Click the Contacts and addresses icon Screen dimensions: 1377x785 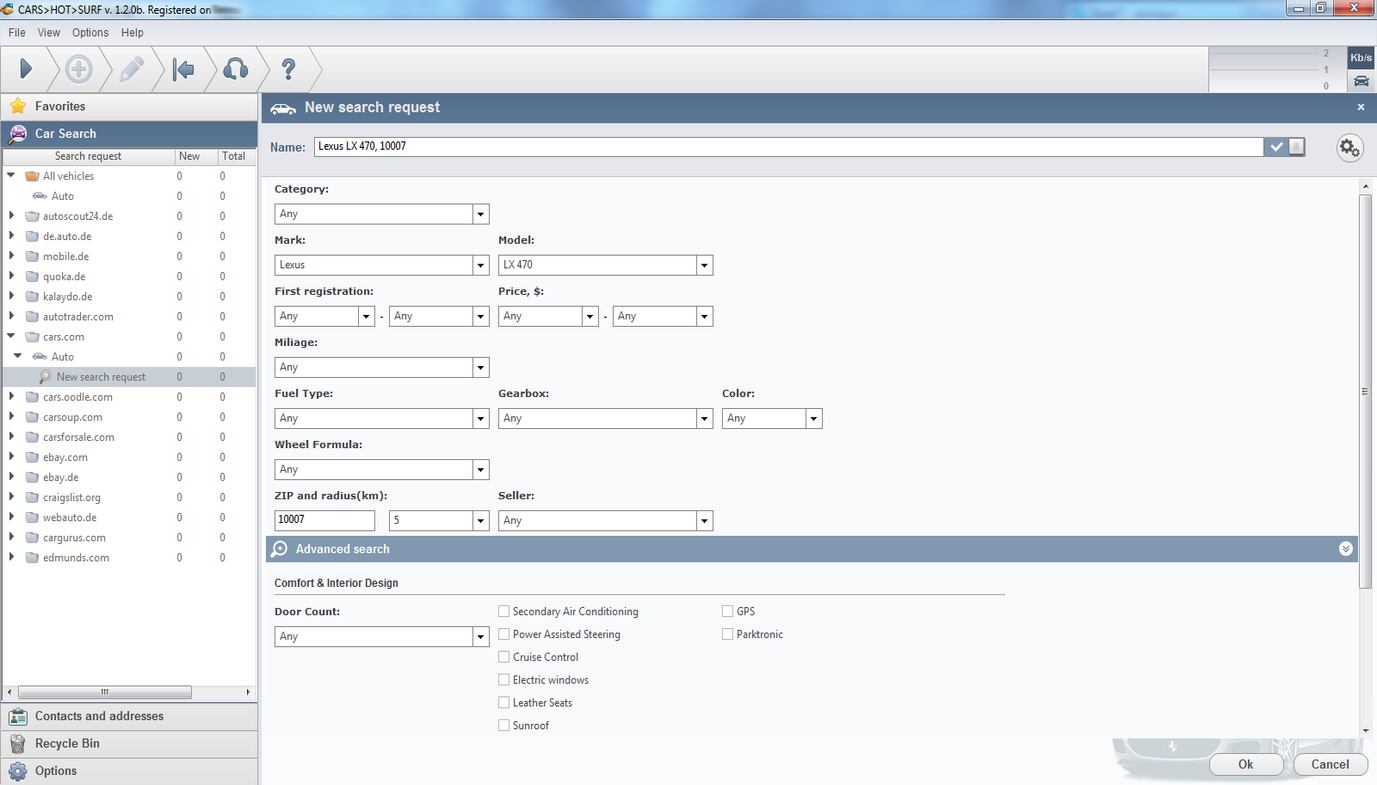[x=18, y=717]
